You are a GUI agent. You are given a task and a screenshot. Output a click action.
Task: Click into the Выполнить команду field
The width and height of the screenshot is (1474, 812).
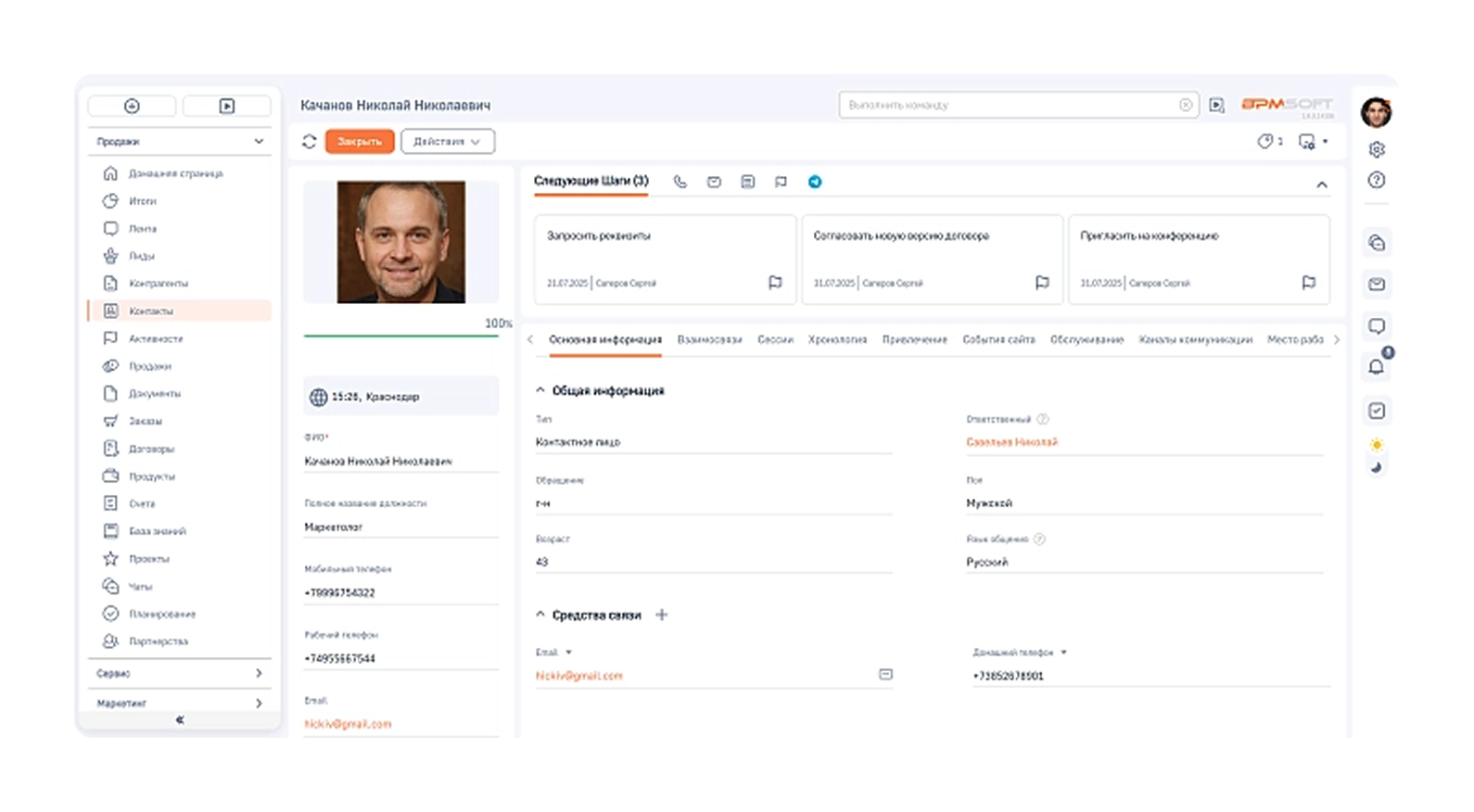(x=1018, y=105)
